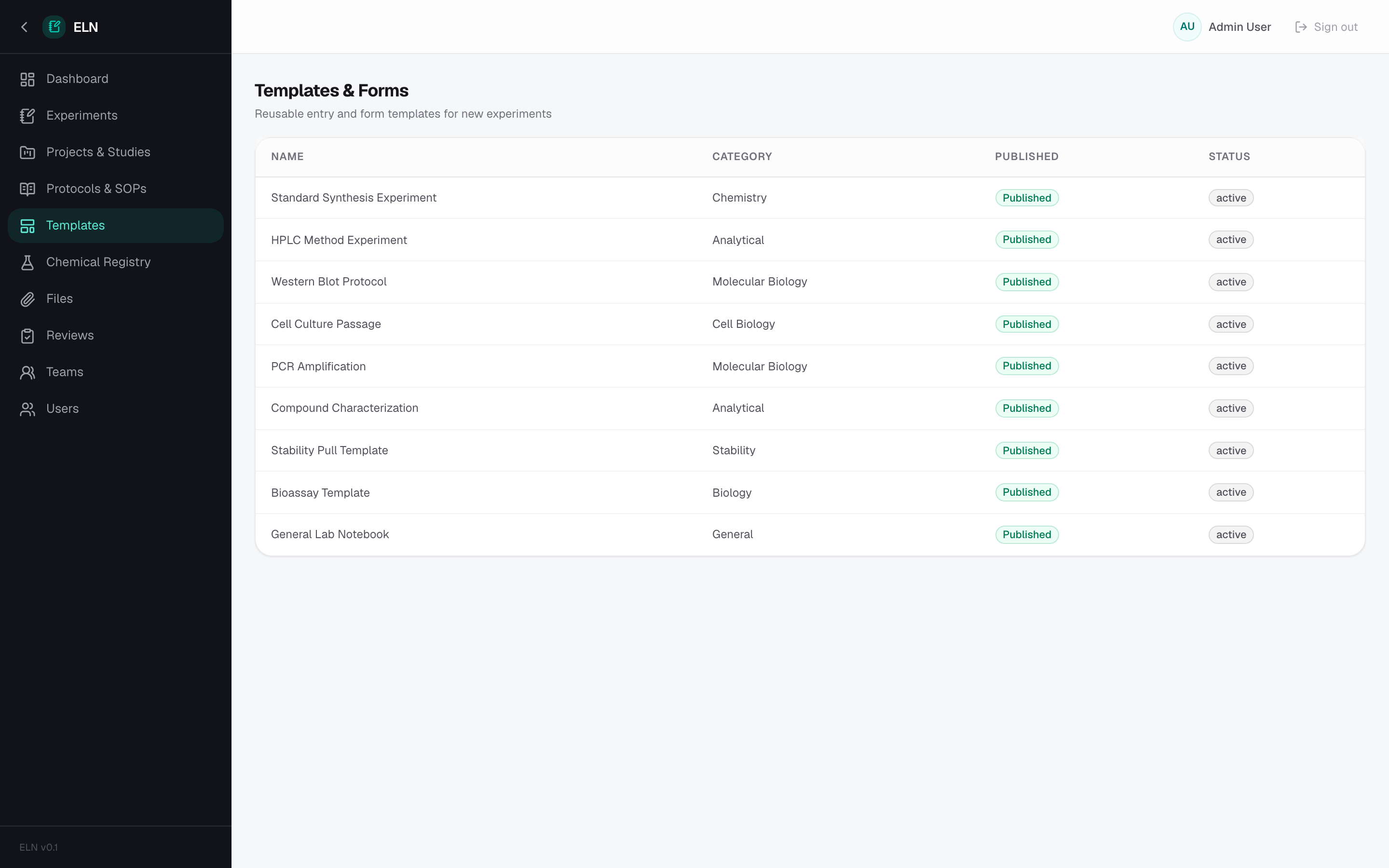Navigate to Protocols & SOPs
The image size is (1389, 868).
115,189
